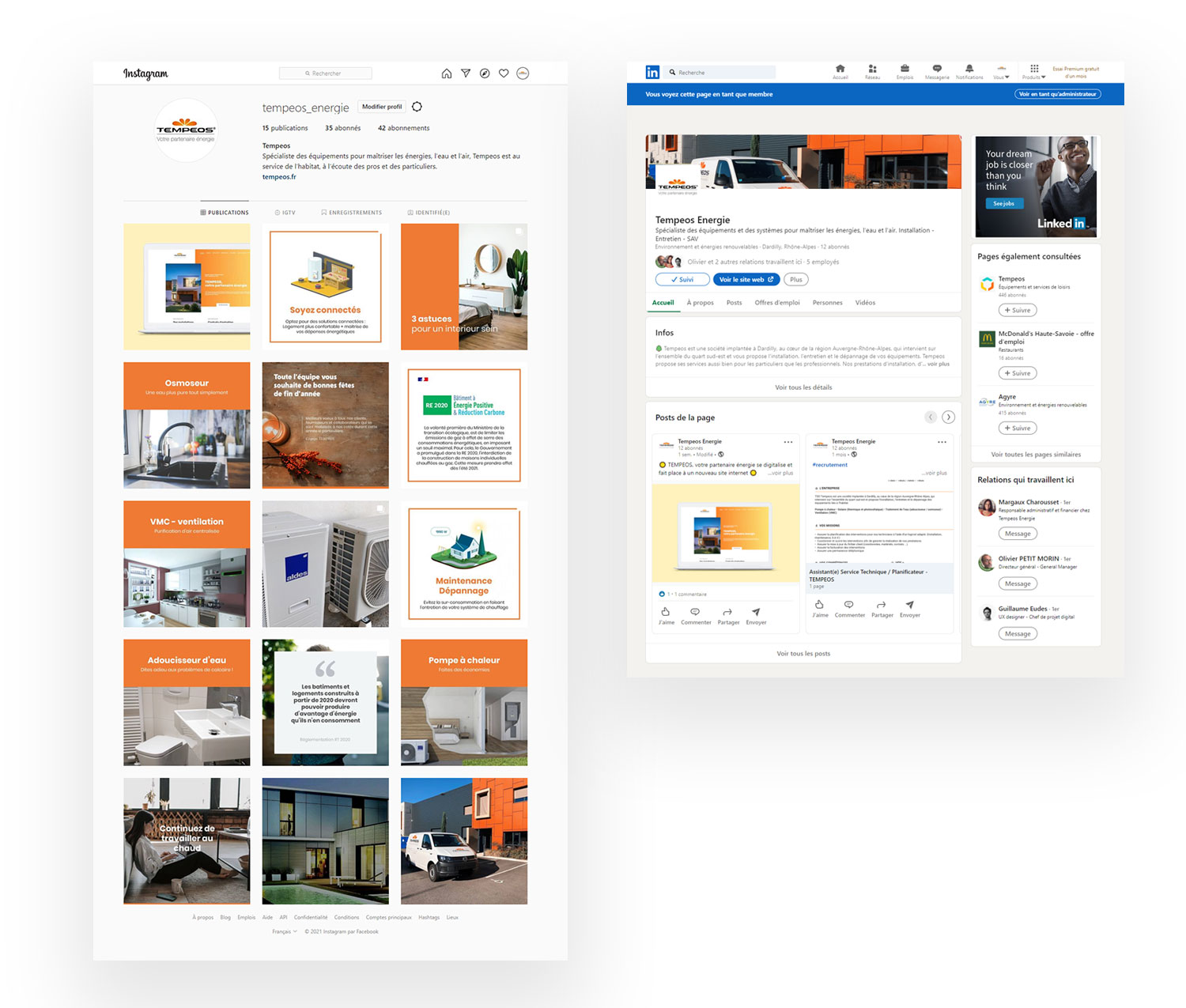The width and height of the screenshot is (1186, 1008).
Task: Click Modifier profil button
Action: tap(382, 107)
